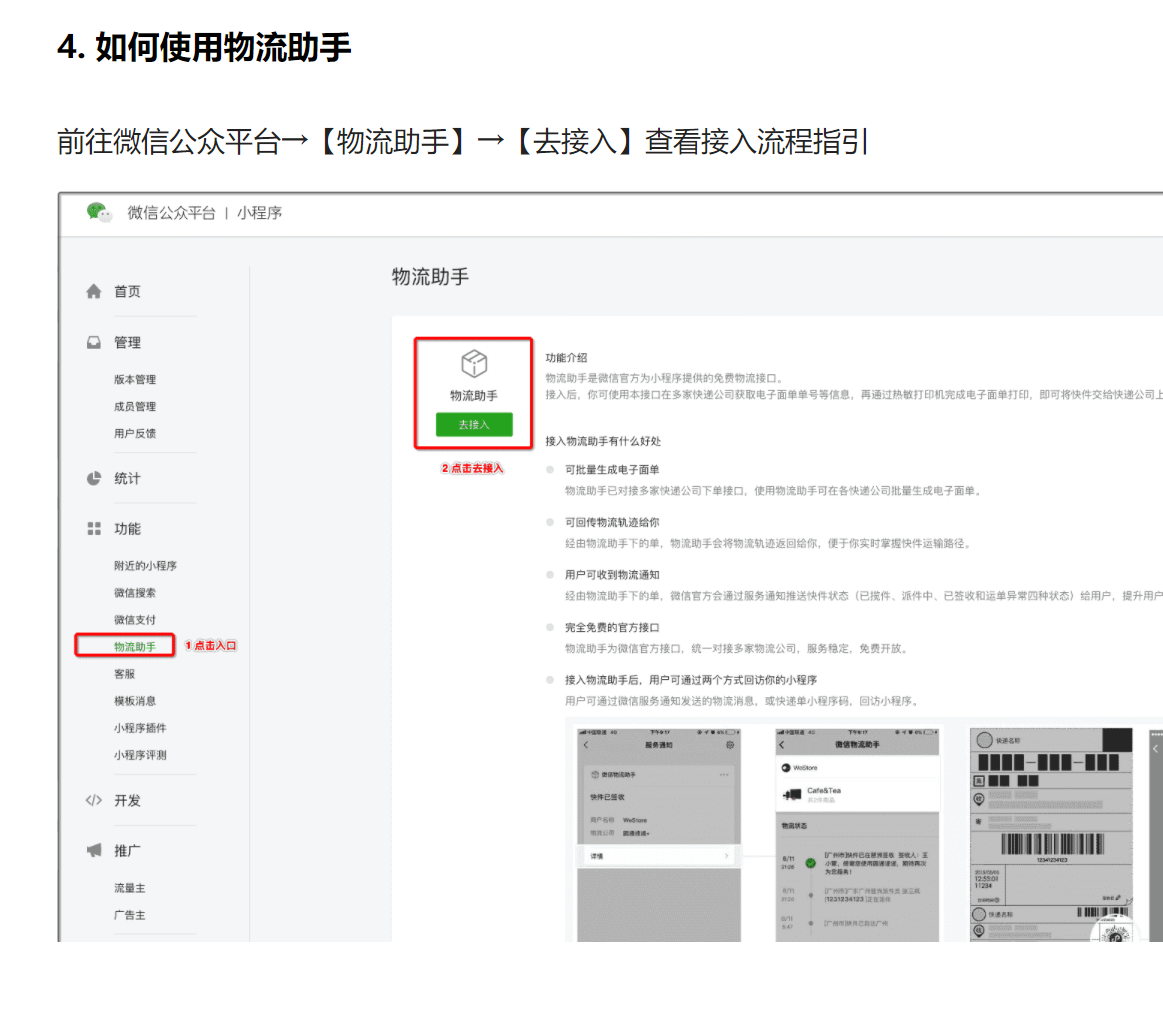Open the 开发 sidebar section

[127, 800]
